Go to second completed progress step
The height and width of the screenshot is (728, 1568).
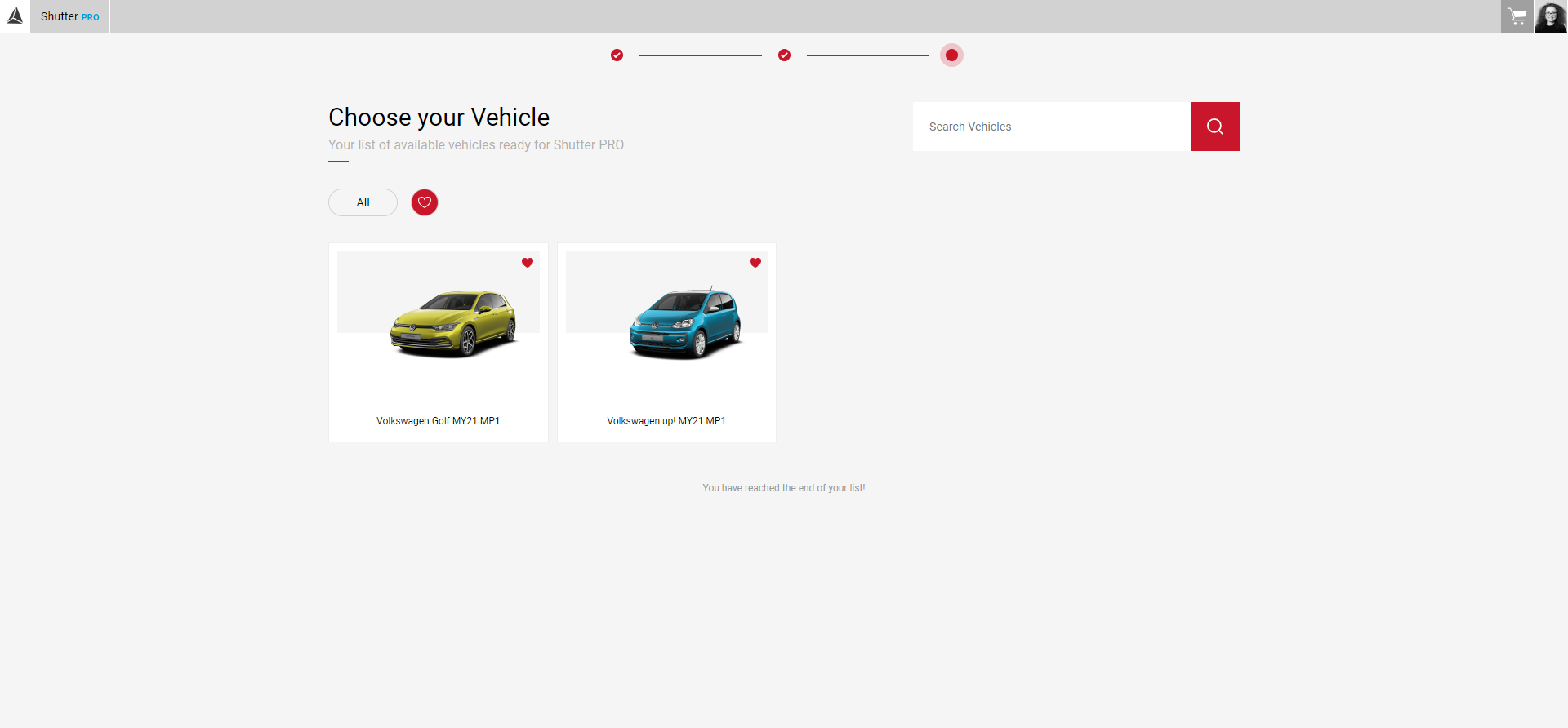785,55
